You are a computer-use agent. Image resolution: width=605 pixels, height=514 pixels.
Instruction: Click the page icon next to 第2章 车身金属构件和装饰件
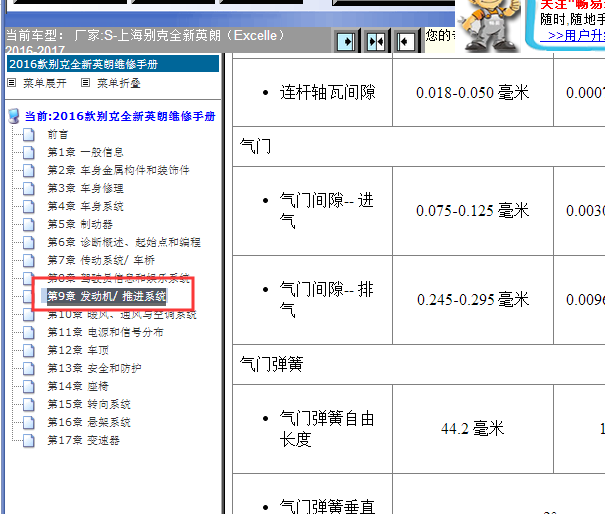[29, 171]
